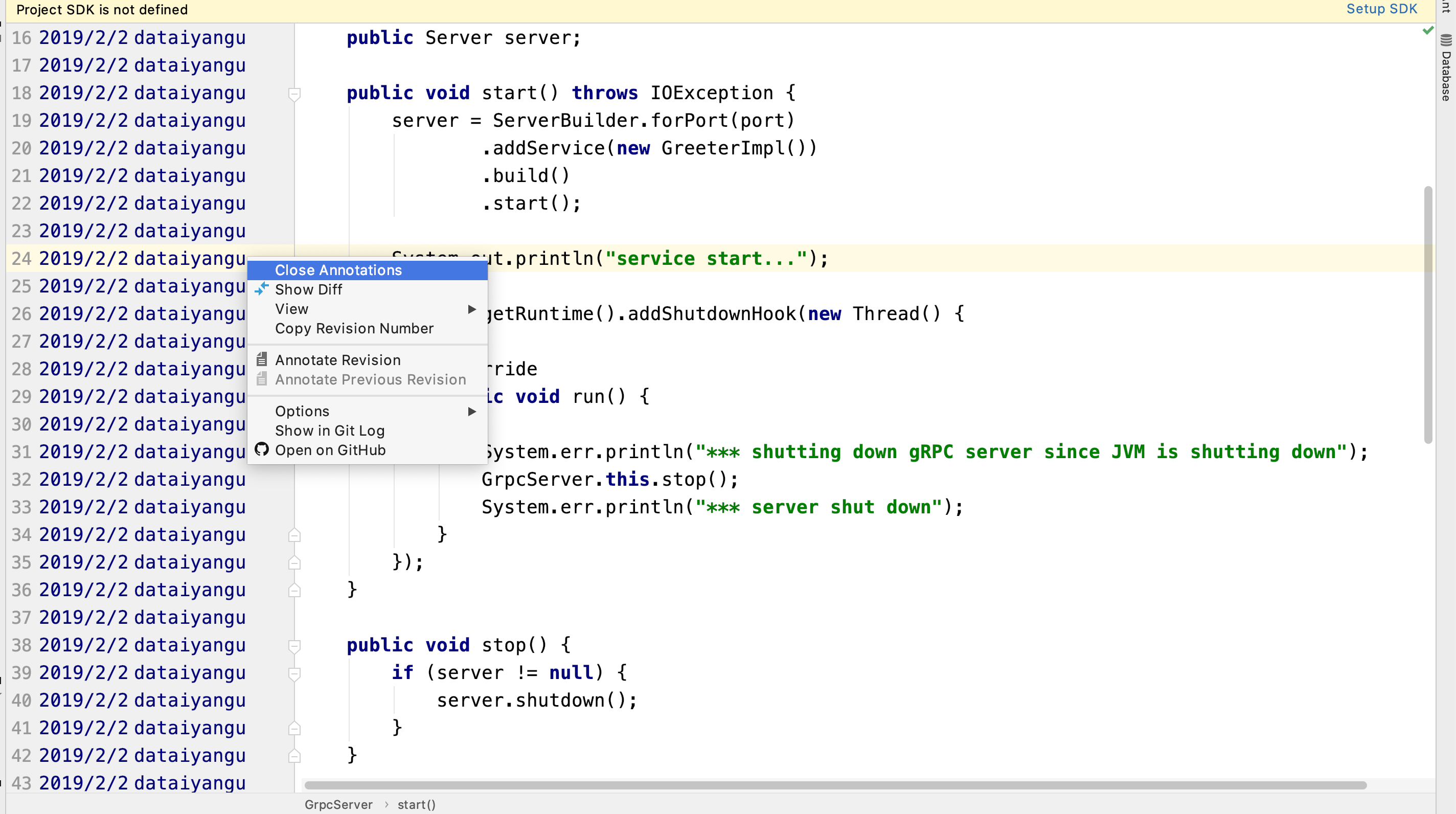Image resolution: width=1456 pixels, height=814 pixels.
Task: Click the vertical editor scrollbar thumb
Action: 1428,314
